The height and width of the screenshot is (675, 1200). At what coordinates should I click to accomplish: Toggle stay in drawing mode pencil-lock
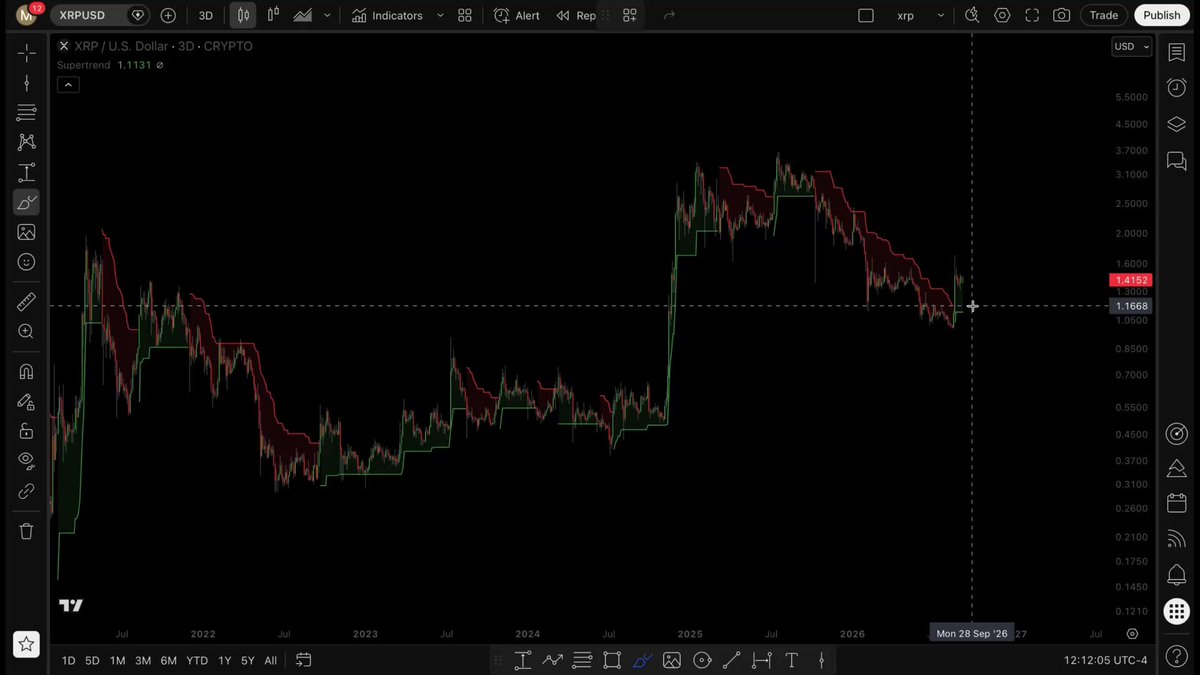(x=26, y=402)
